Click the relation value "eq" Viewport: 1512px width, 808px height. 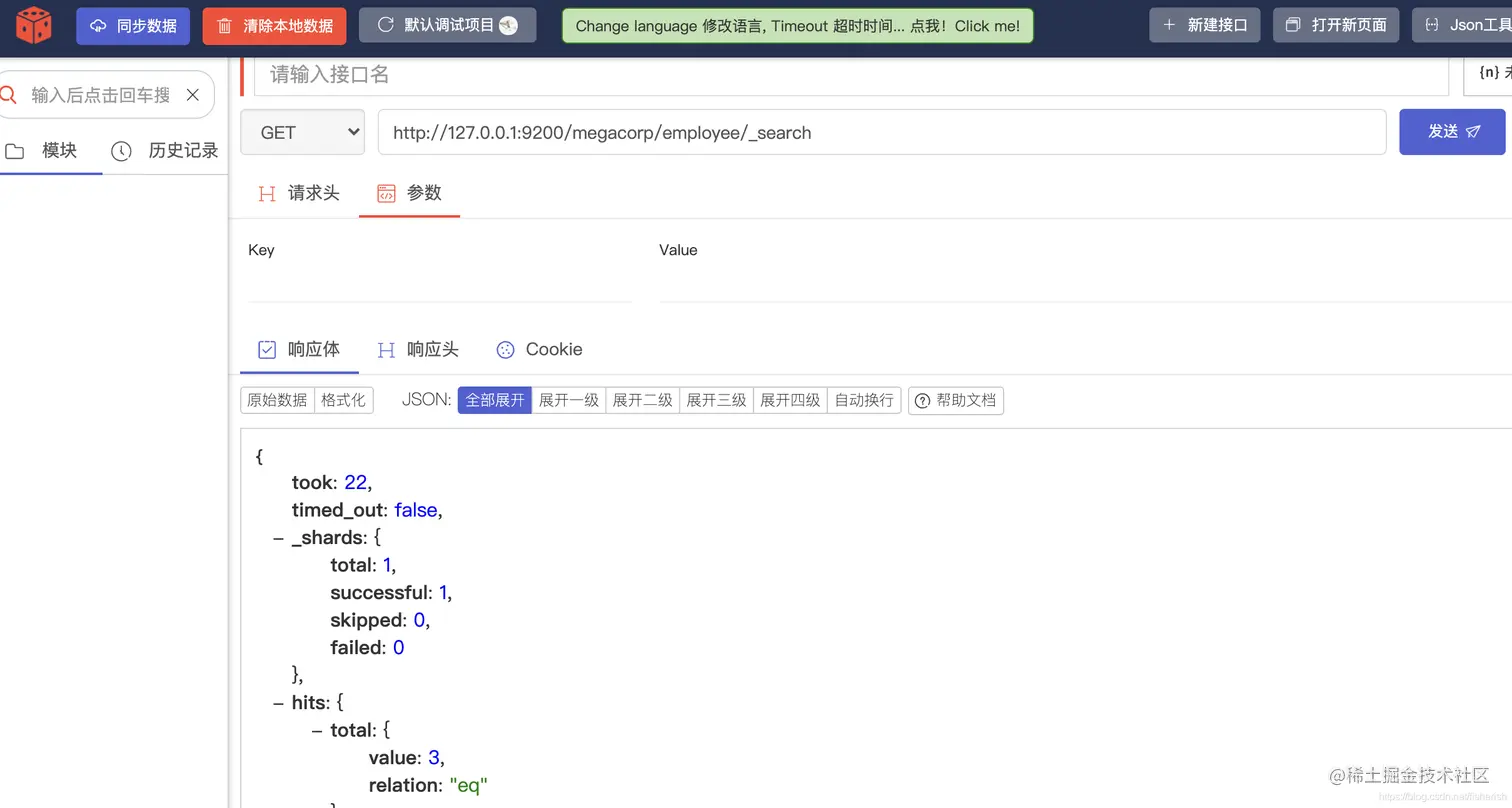[468, 786]
